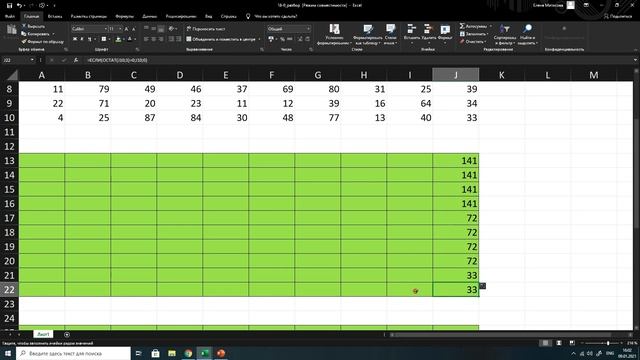The image size is (640, 360).
Task: Switch to the Вставка ribbon tab
Action: point(55,16)
